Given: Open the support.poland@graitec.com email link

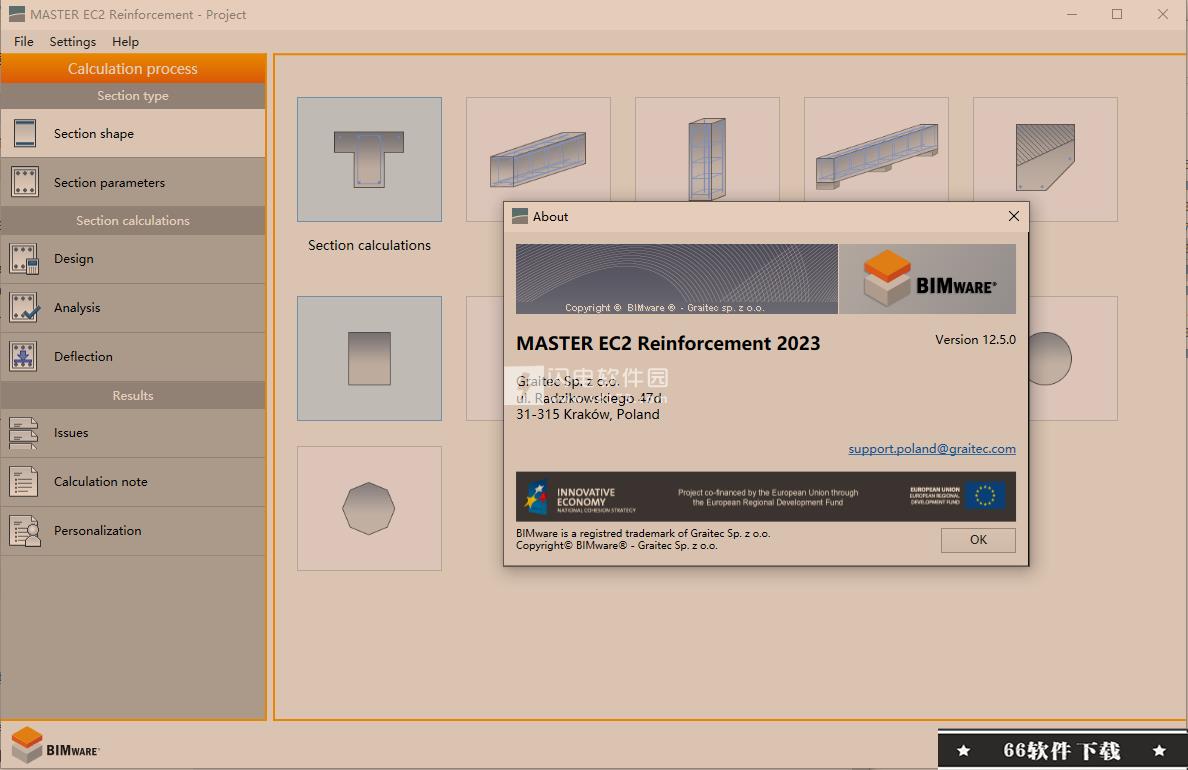Looking at the screenshot, I should (932, 449).
